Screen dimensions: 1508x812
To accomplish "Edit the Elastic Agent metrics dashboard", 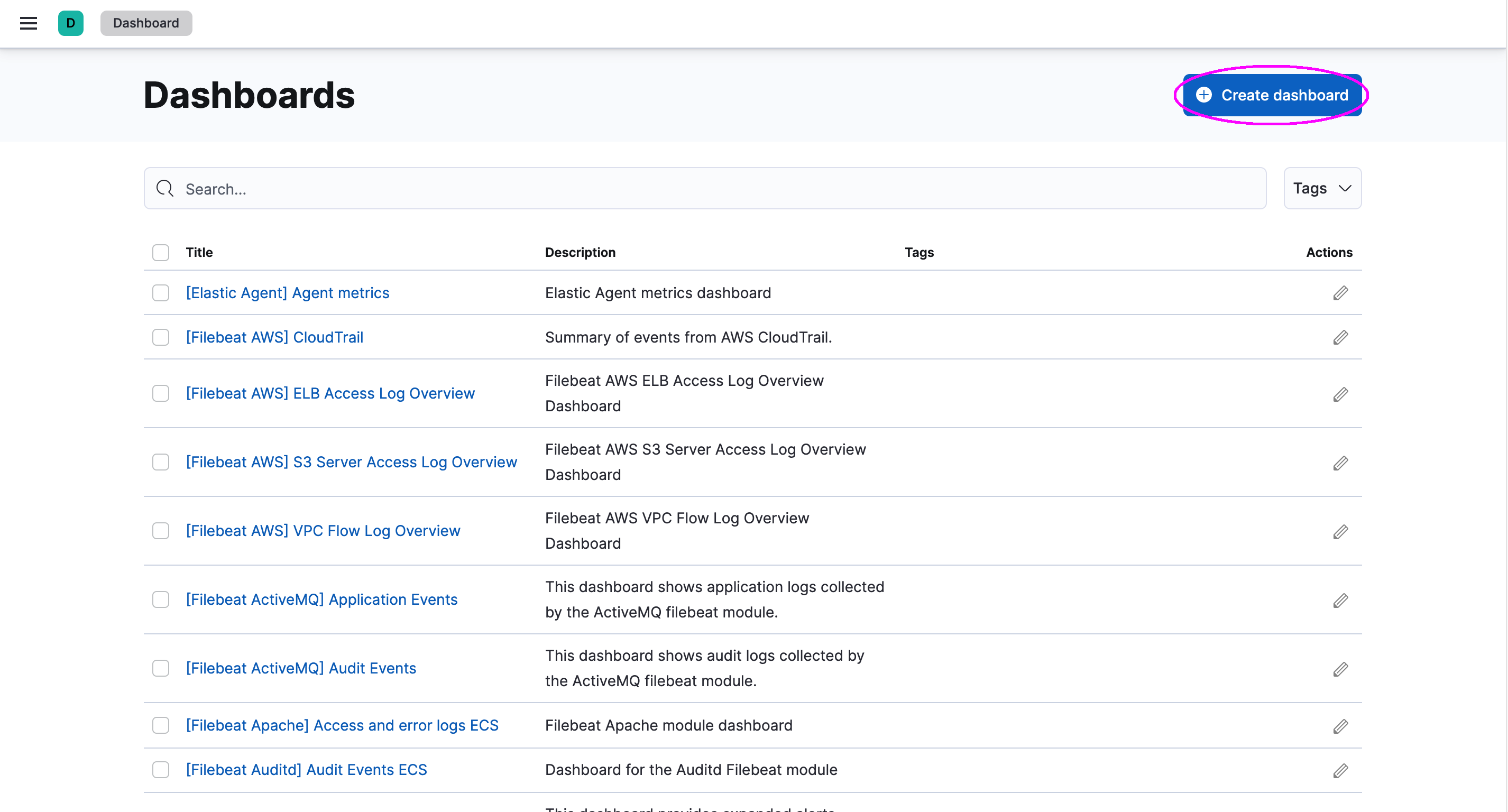I will coord(1340,293).
